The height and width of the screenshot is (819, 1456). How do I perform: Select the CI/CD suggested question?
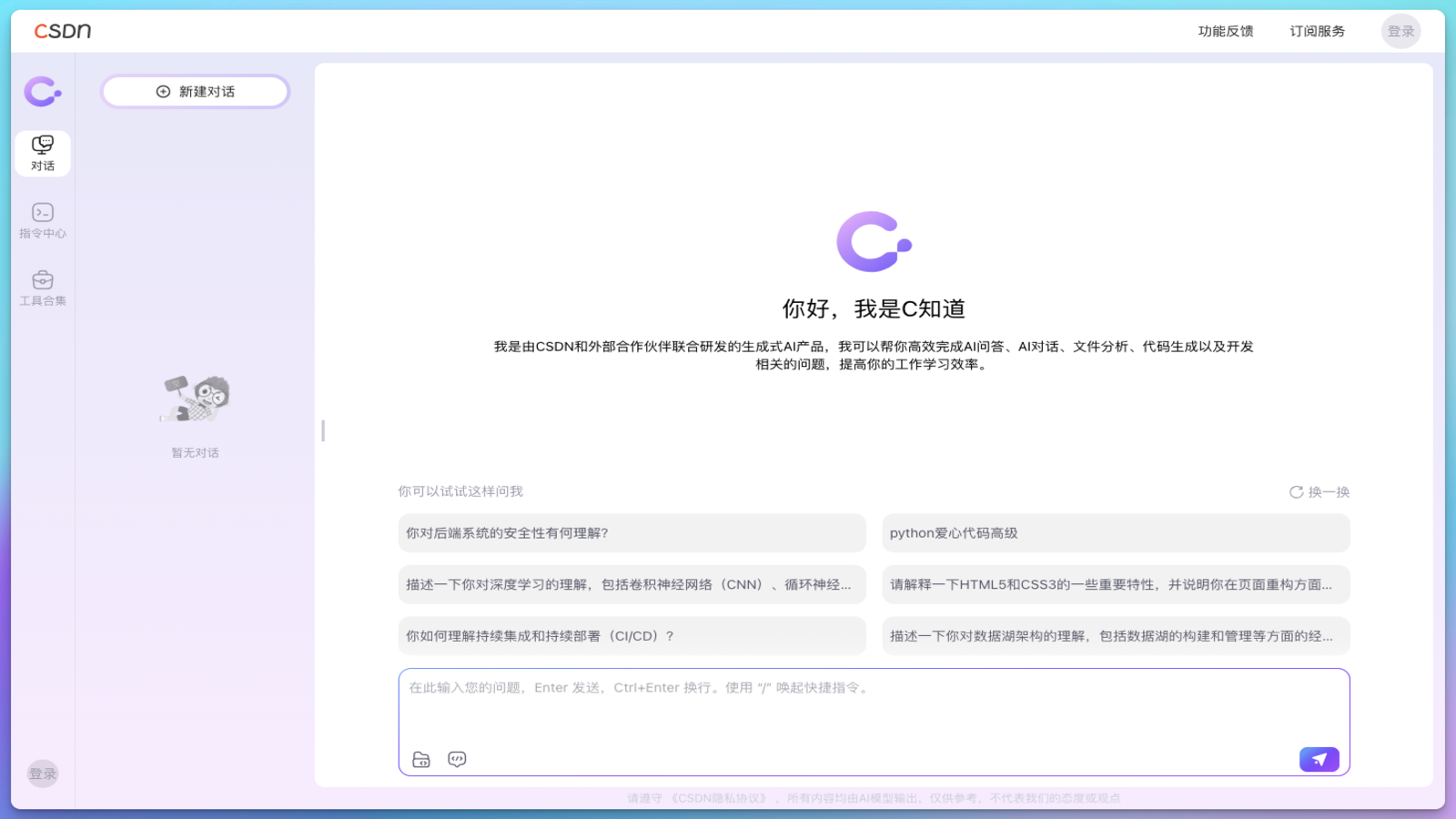[x=630, y=636]
